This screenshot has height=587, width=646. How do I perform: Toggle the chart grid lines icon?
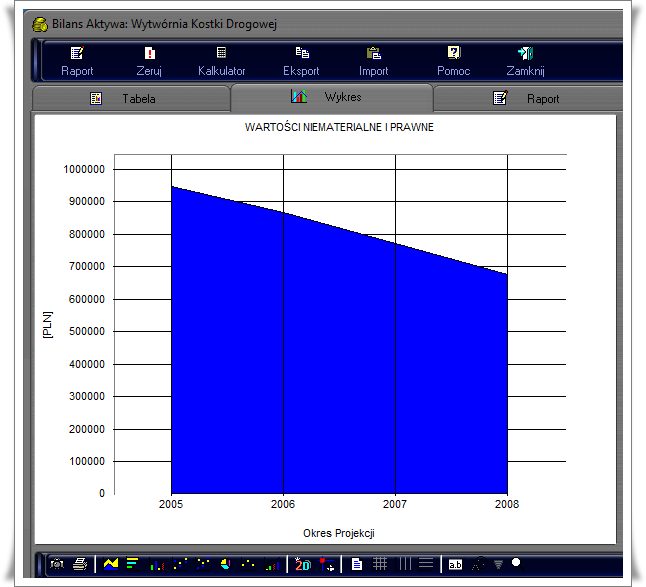pyautogui.click(x=379, y=565)
